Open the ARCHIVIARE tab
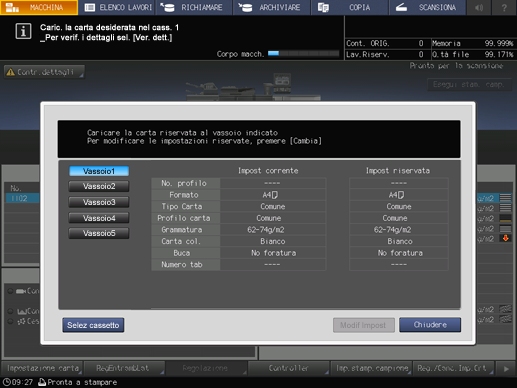Screen dimensions: 517x388 [x=272, y=7]
